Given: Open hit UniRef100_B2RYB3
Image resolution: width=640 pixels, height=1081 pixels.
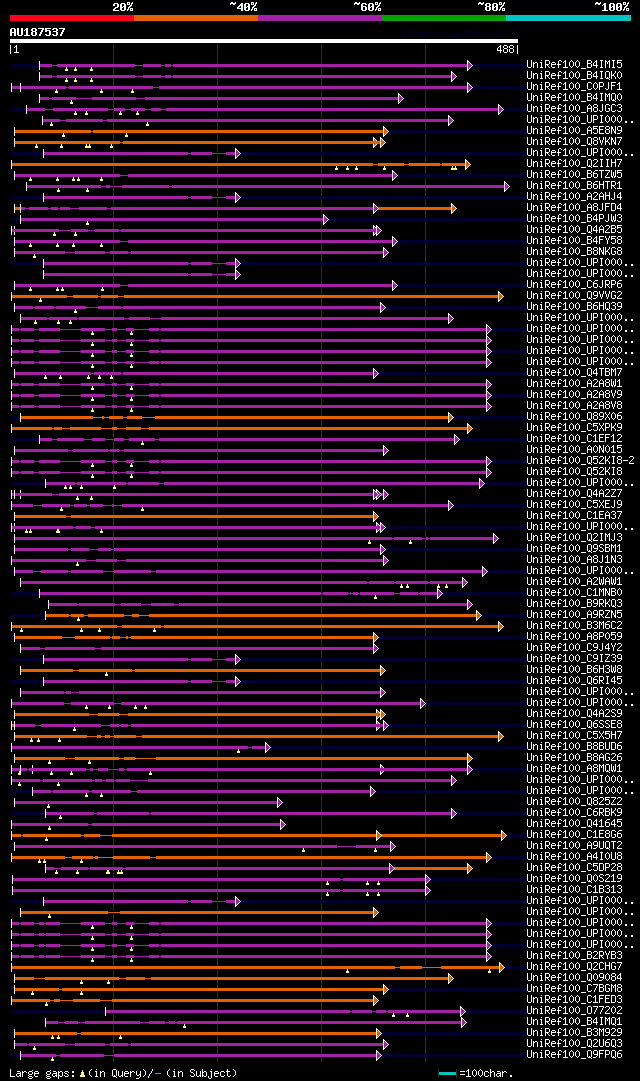Looking at the screenshot, I should [x=574, y=956].
